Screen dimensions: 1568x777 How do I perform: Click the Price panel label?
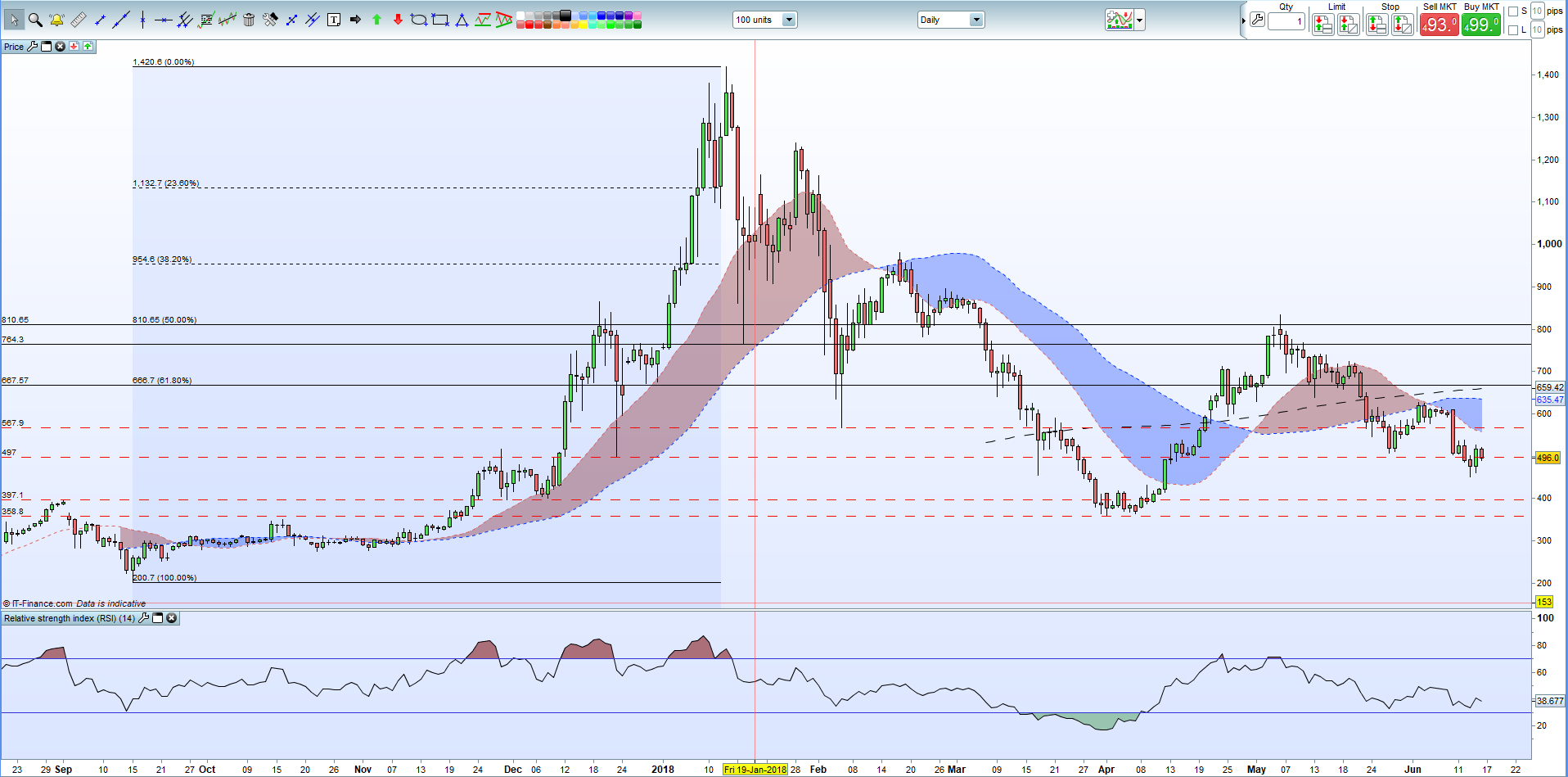[14, 47]
